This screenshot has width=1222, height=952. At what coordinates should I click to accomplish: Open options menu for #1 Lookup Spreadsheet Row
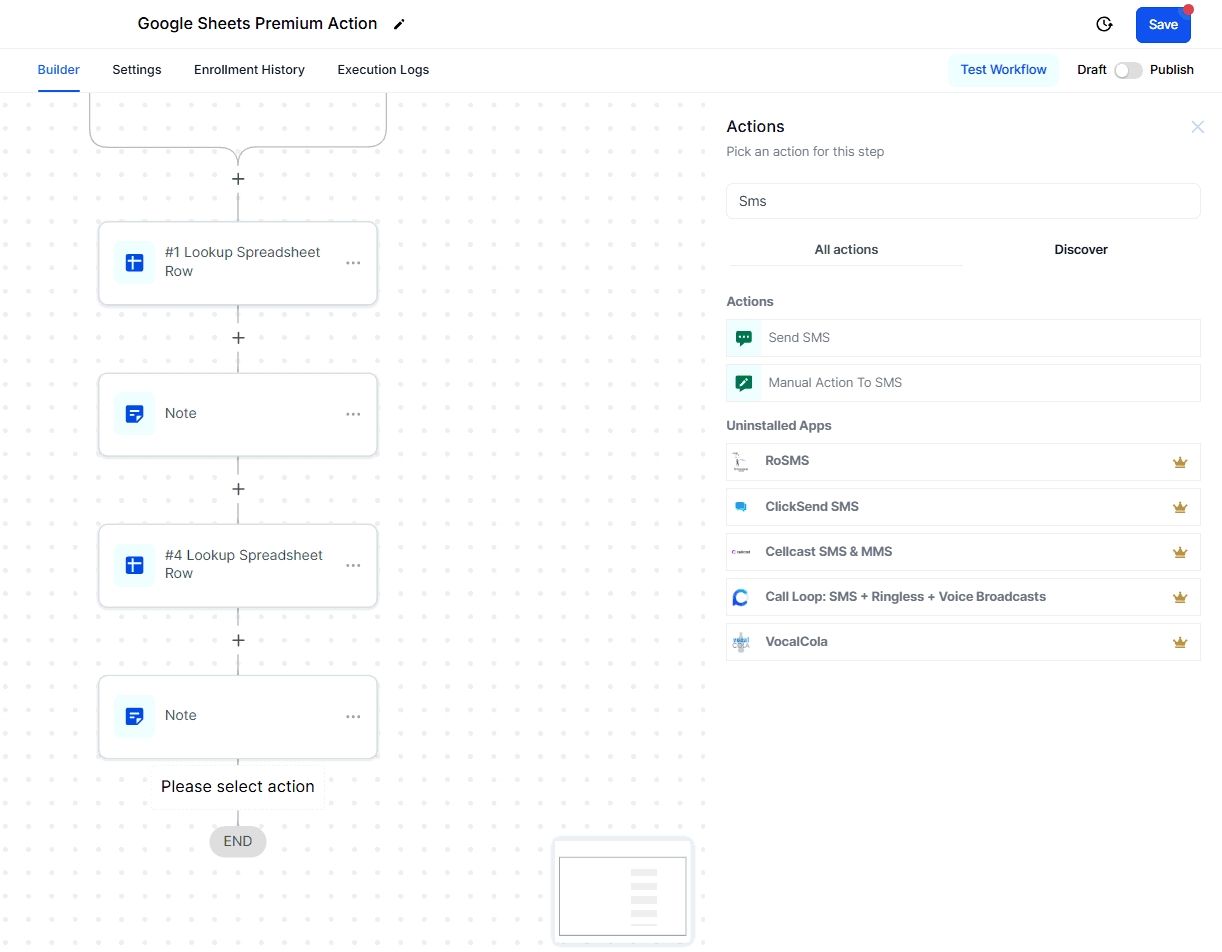coord(353,263)
